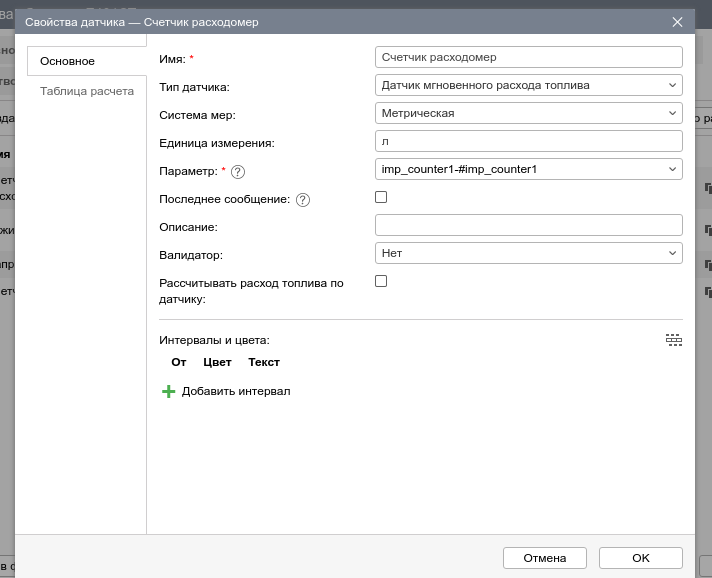Show help for Последнее сообщение

tap(303, 200)
